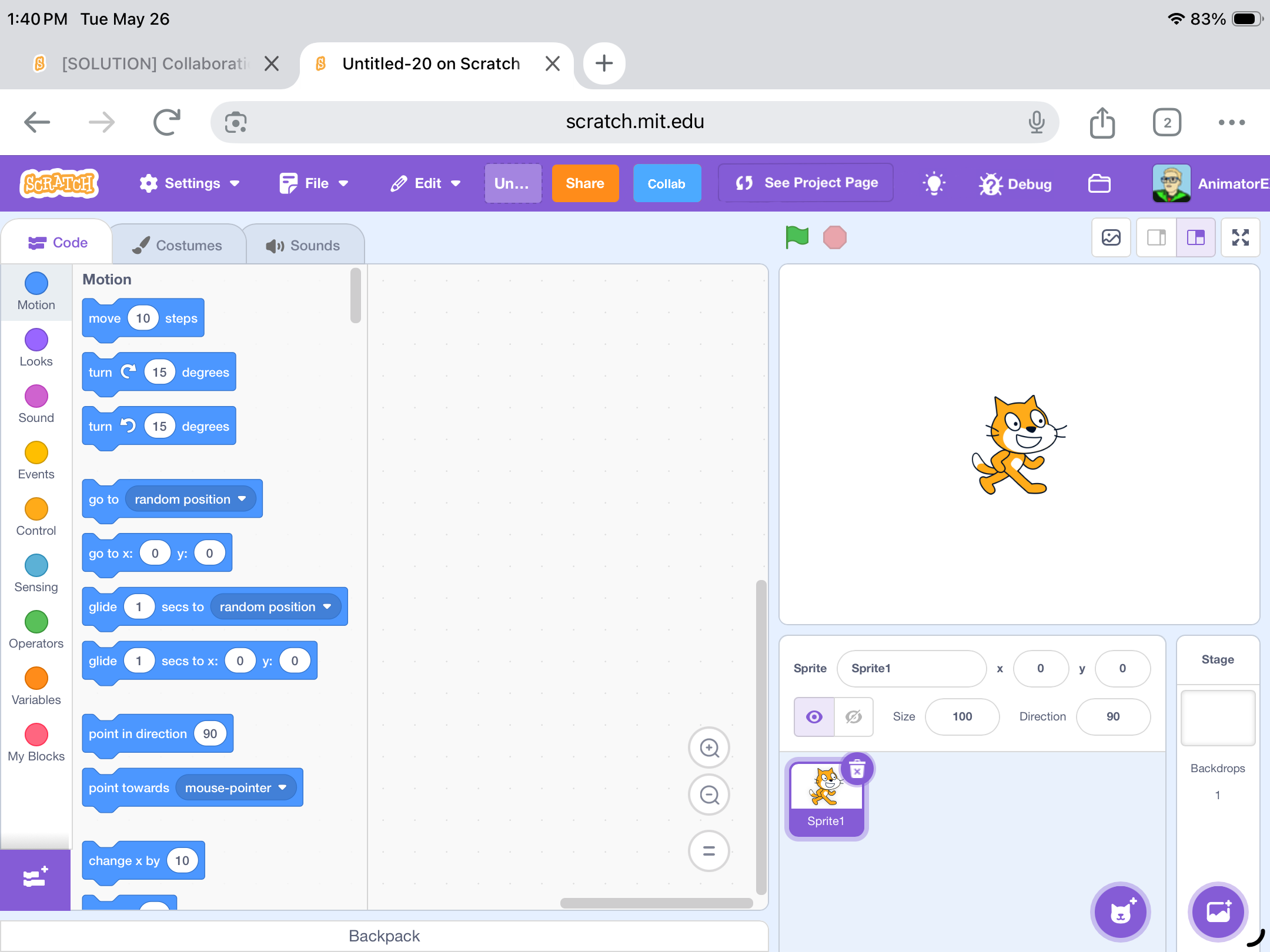The width and height of the screenshot is (1270, 952).
Task: Click the sprite Direction value field
Action: (1113, 716)
